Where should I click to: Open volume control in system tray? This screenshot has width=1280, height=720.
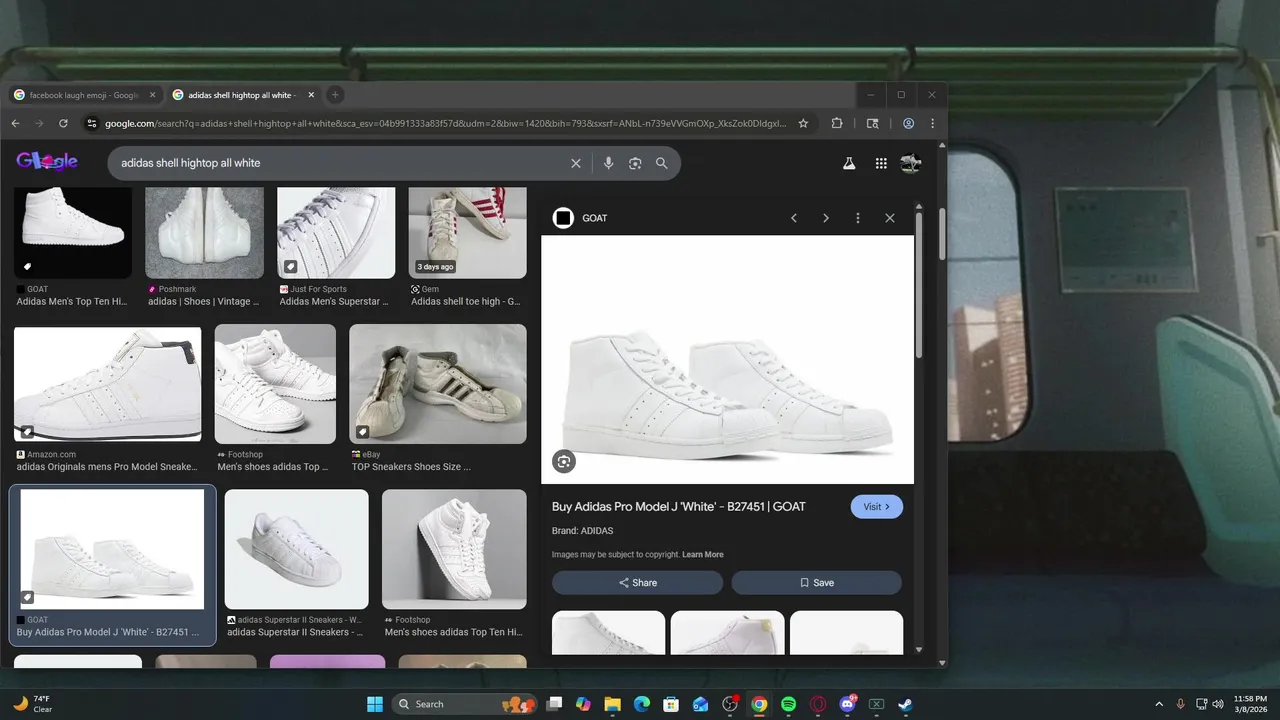tap(1218, 704)
